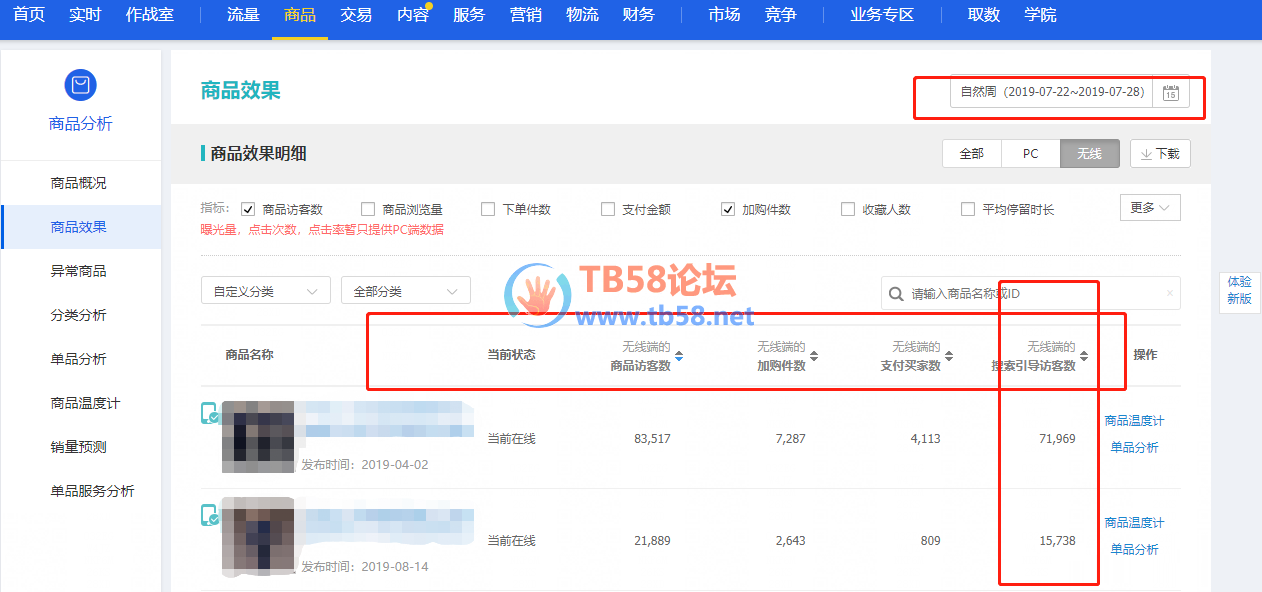1262x592 pixels.
Task: Uncheck the 商品访客数 metric checkbox
Action: click(248, 209)
